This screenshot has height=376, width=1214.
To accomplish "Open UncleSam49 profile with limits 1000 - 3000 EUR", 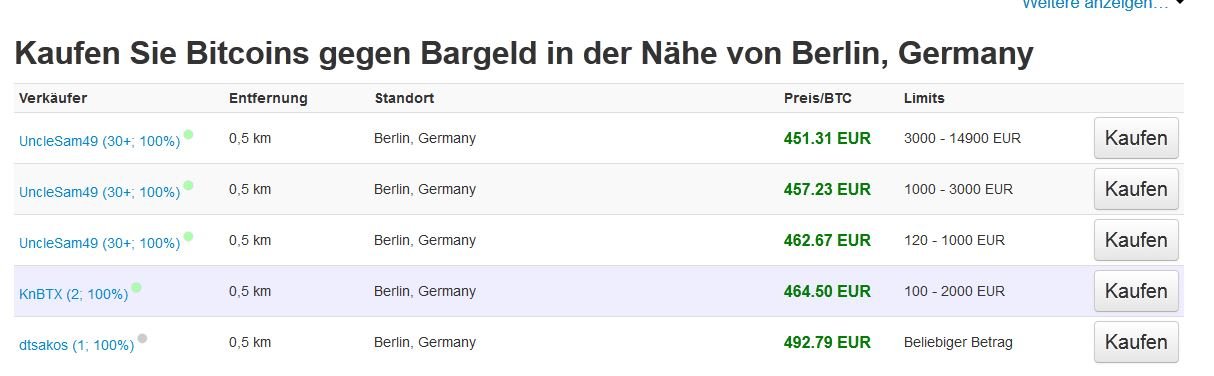I will [99, 192].
